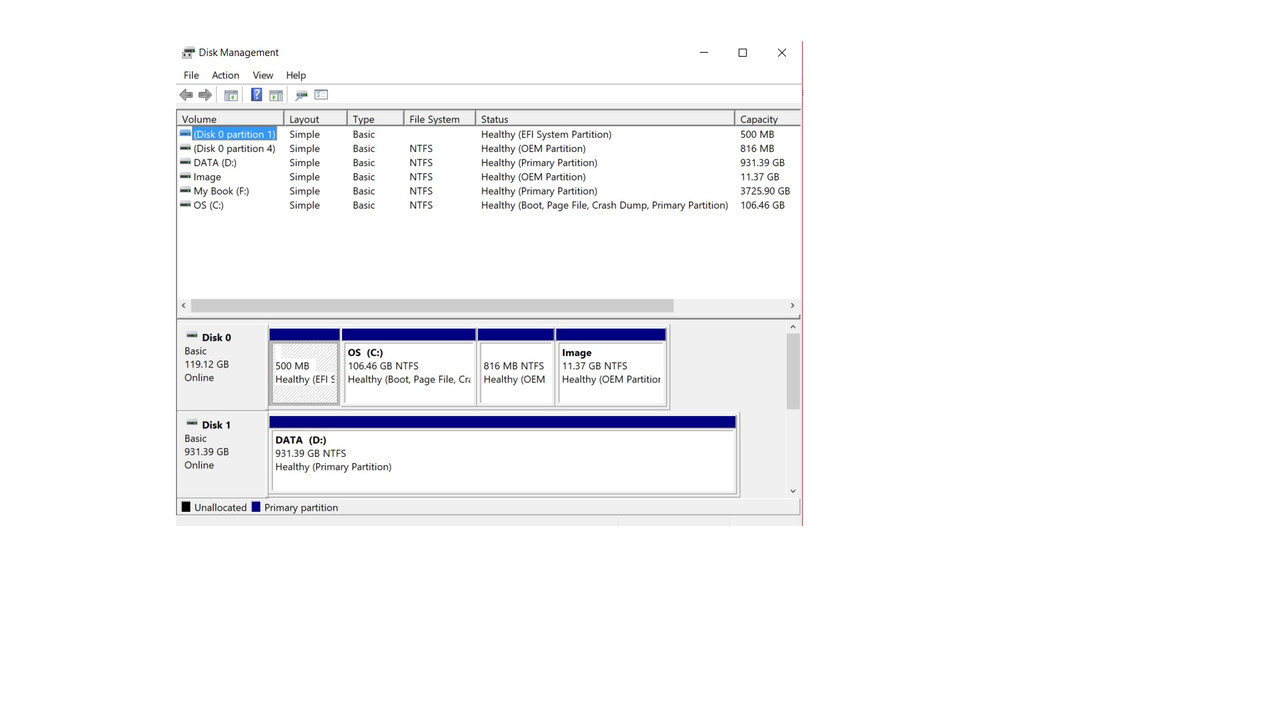Toggle Show/Hide Console Tree icon

231,95
